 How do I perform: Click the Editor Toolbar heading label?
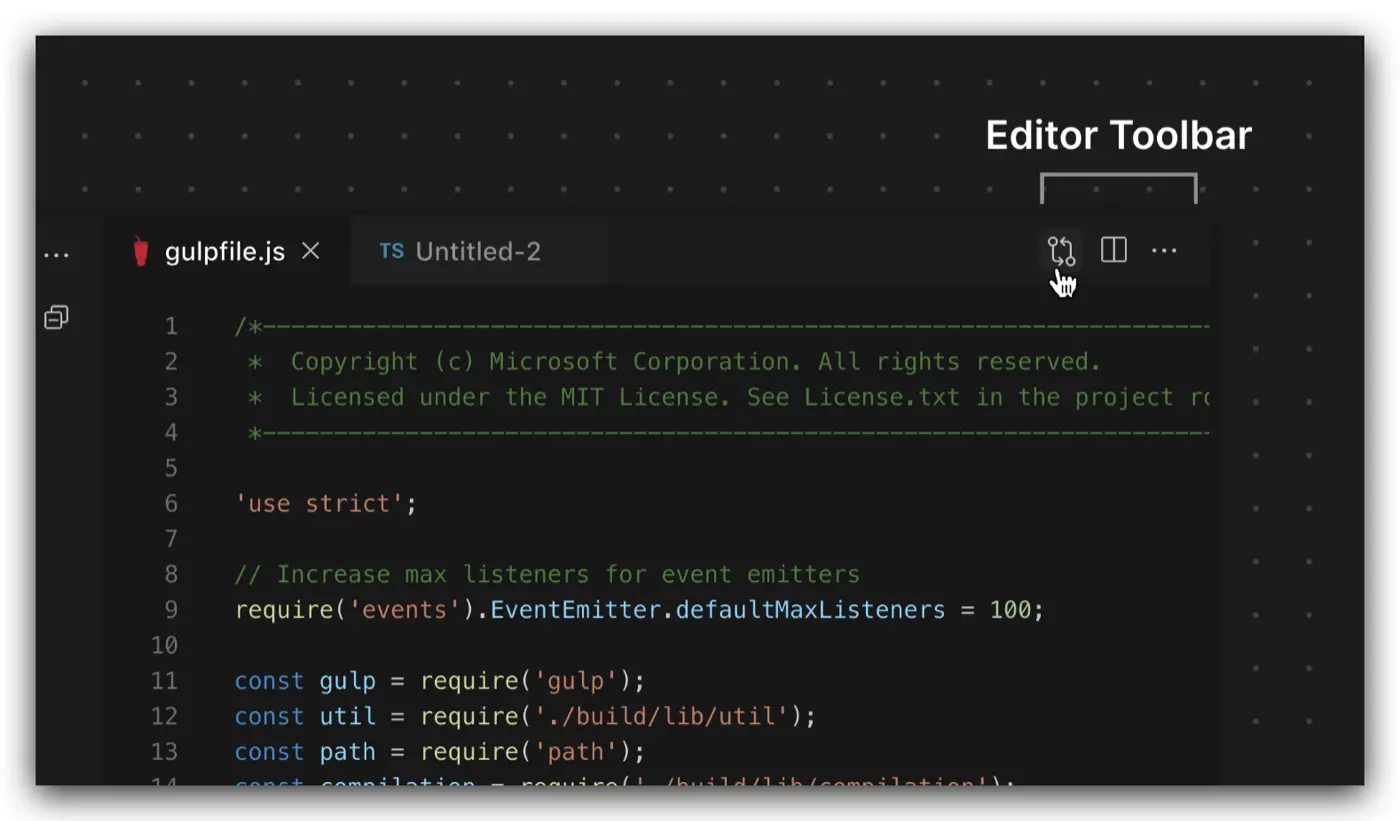click(x=1118, y=136)
